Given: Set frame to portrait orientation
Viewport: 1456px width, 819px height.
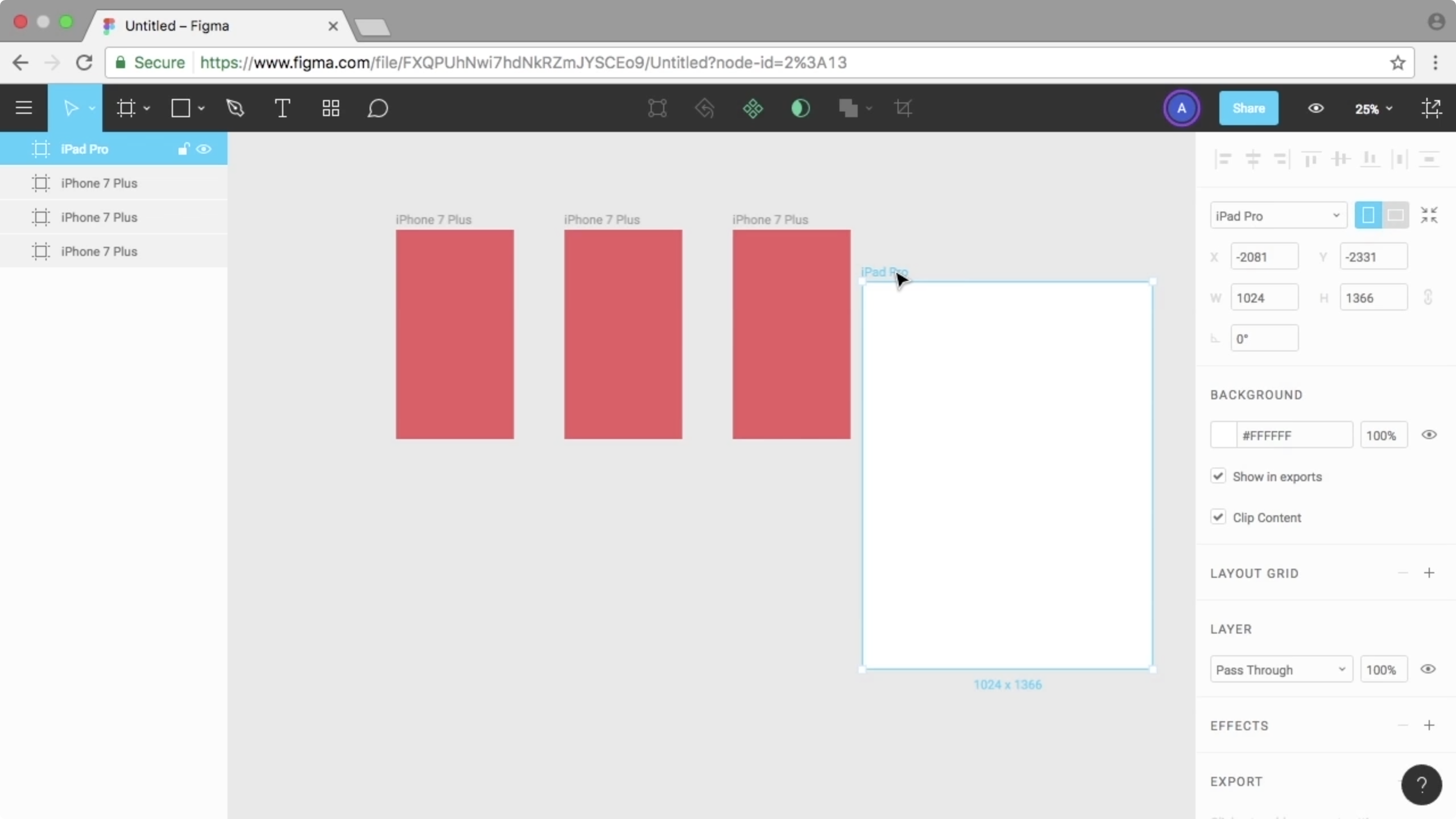Looking at the screenshot, I should point(1368,215).
